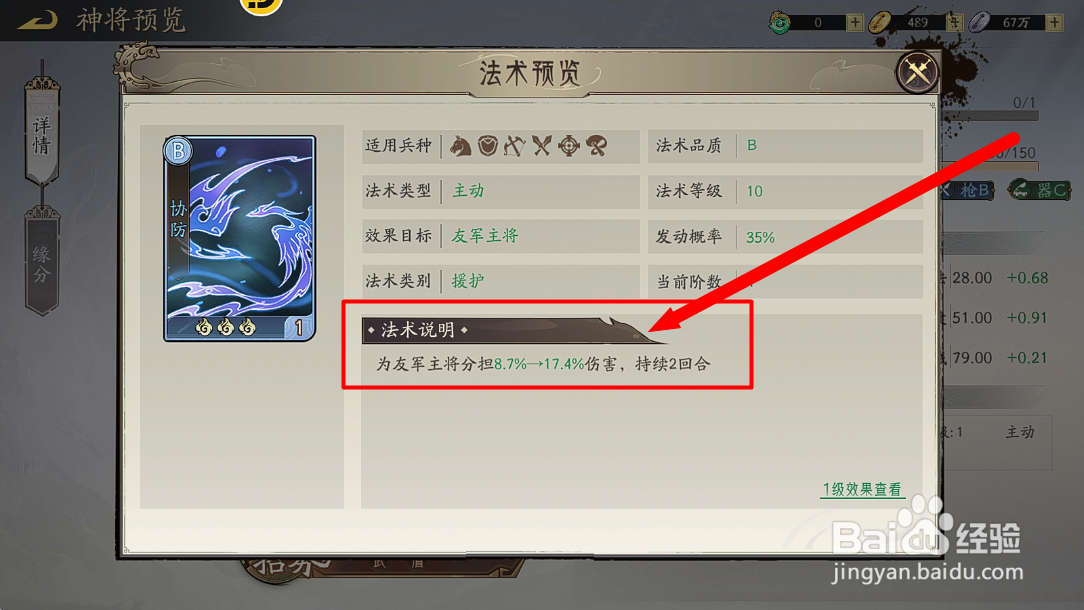Add gold coins with plus next to 489
This screenshot has height=610, width=1084.
(x=955, y=22)
